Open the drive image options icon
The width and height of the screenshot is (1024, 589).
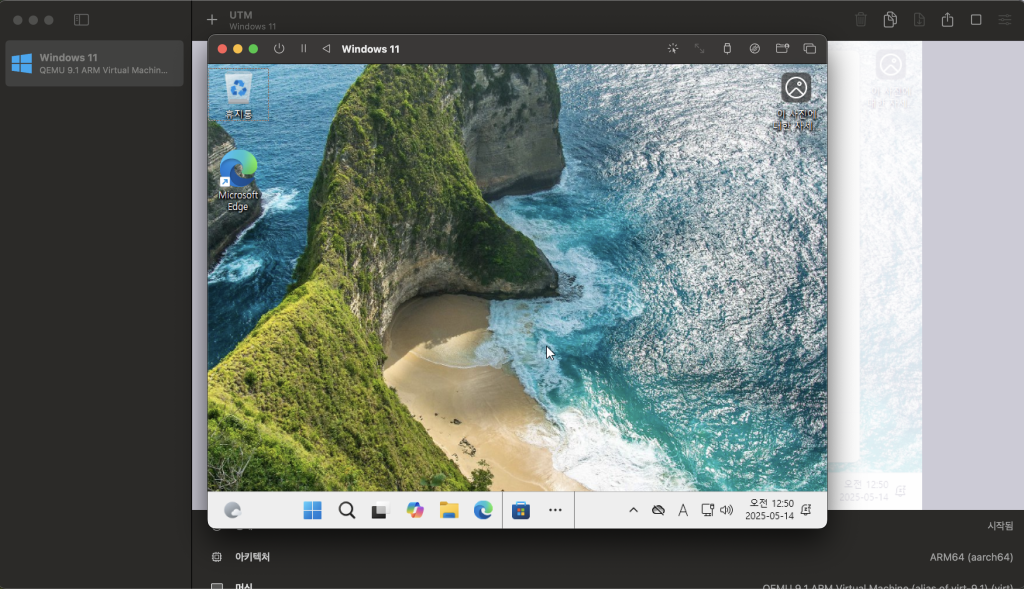point(754,49)
